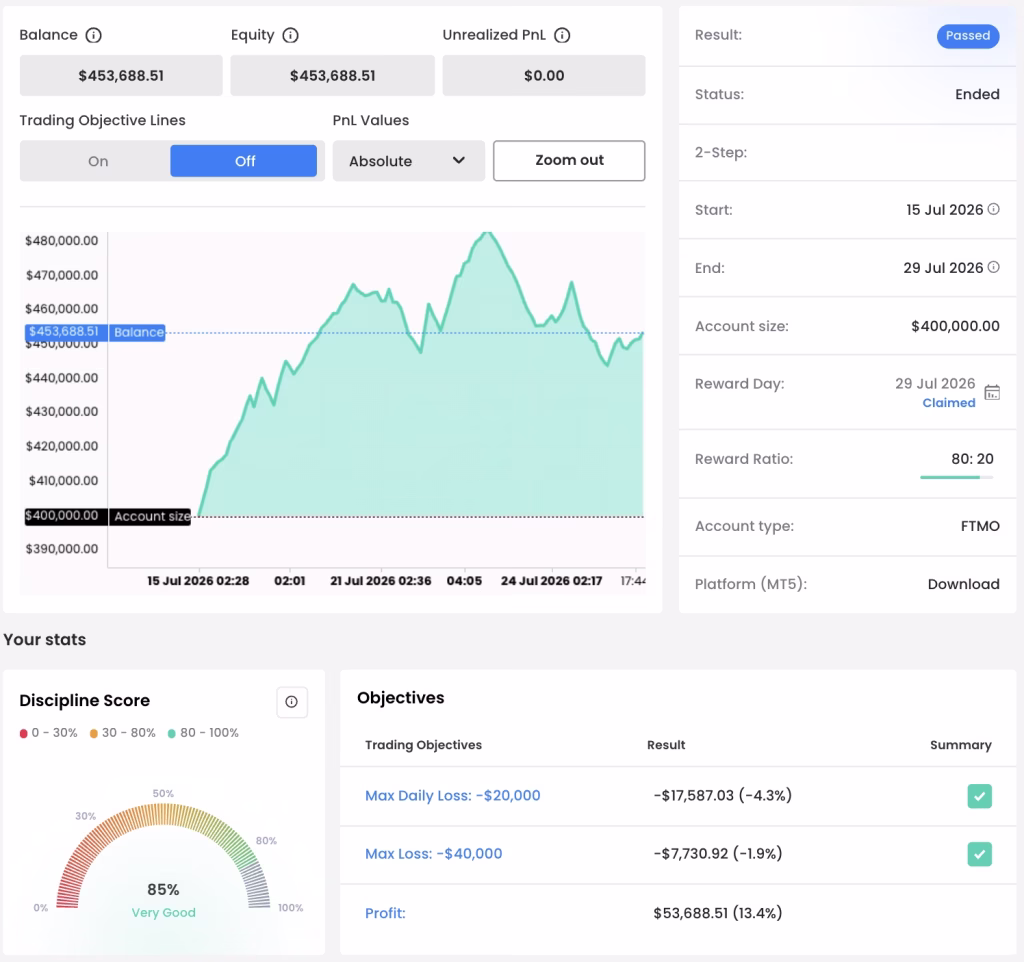
Task: Click the 24 Jul 2026 02:17 axis label
Action: coord(551,581)
